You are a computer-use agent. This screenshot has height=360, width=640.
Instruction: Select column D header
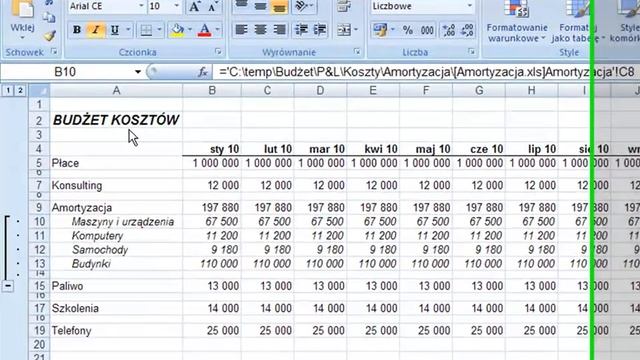point(320,90)
